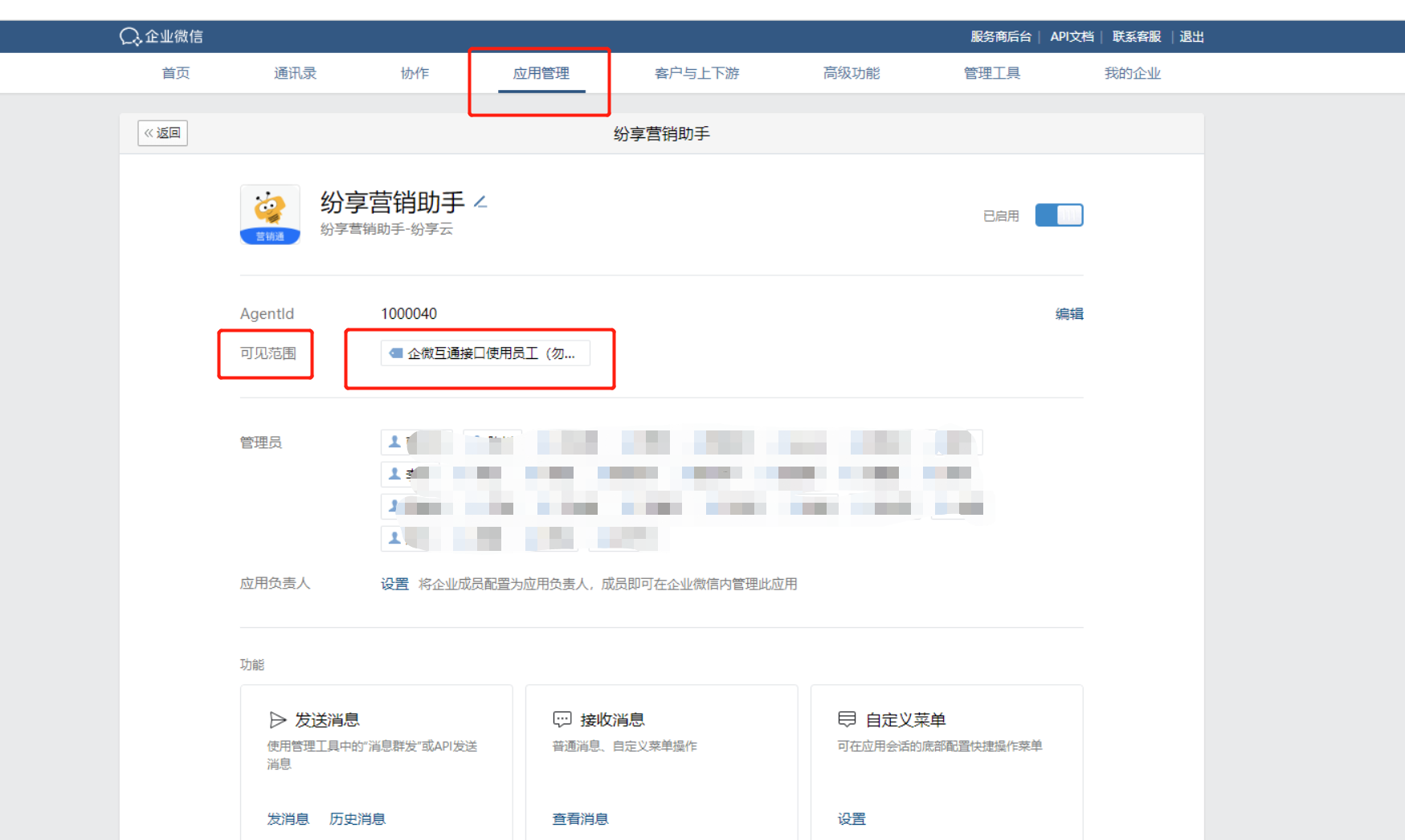Open the 首页 tab

176,73
